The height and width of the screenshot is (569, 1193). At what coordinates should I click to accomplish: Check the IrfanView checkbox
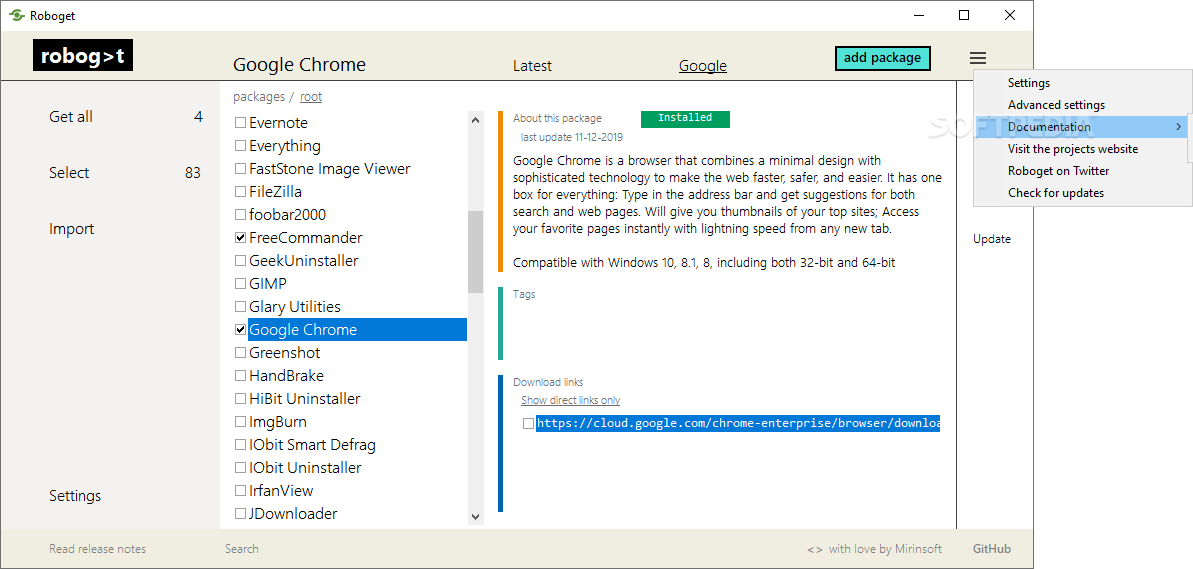point(240,491)
